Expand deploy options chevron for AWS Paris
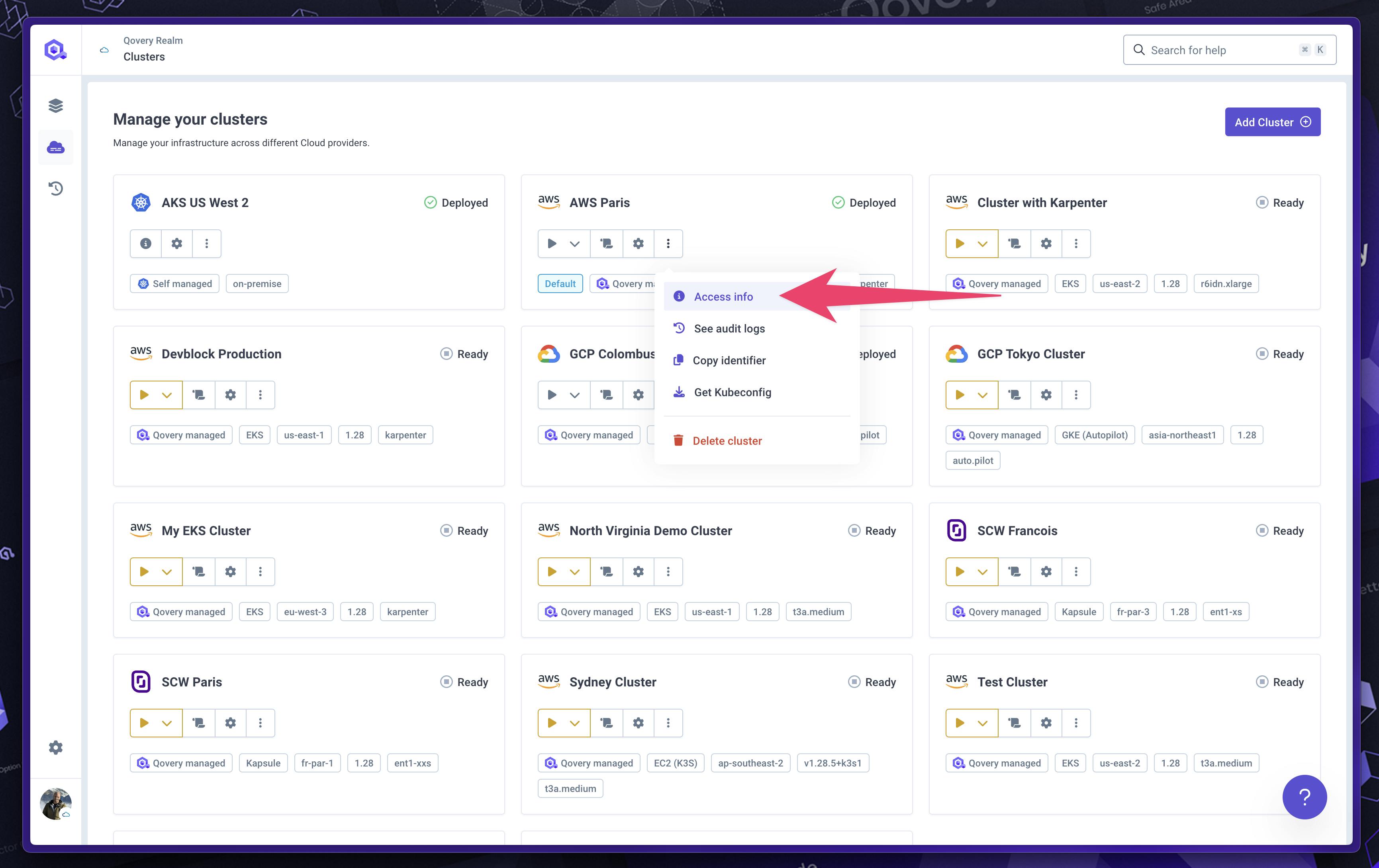Screen dimensions: 1379x868 click(x=575, y=243)
